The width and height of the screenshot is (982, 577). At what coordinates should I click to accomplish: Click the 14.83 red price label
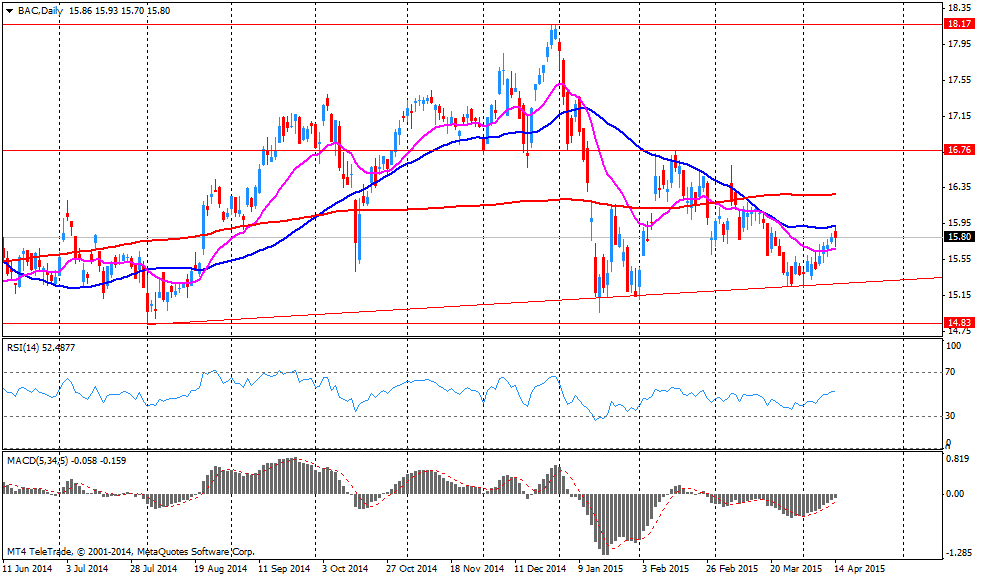pyautogui.click(x=959, y=323)
